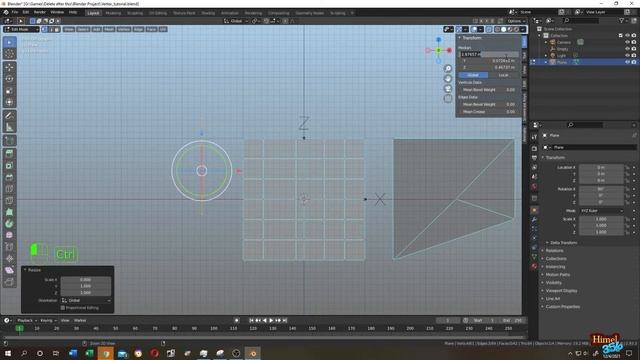Image resolution: width=640 pixels, height=360 pixels.
Task: Click the Scale X field in Resize panel
Action: tap(86, 280)
